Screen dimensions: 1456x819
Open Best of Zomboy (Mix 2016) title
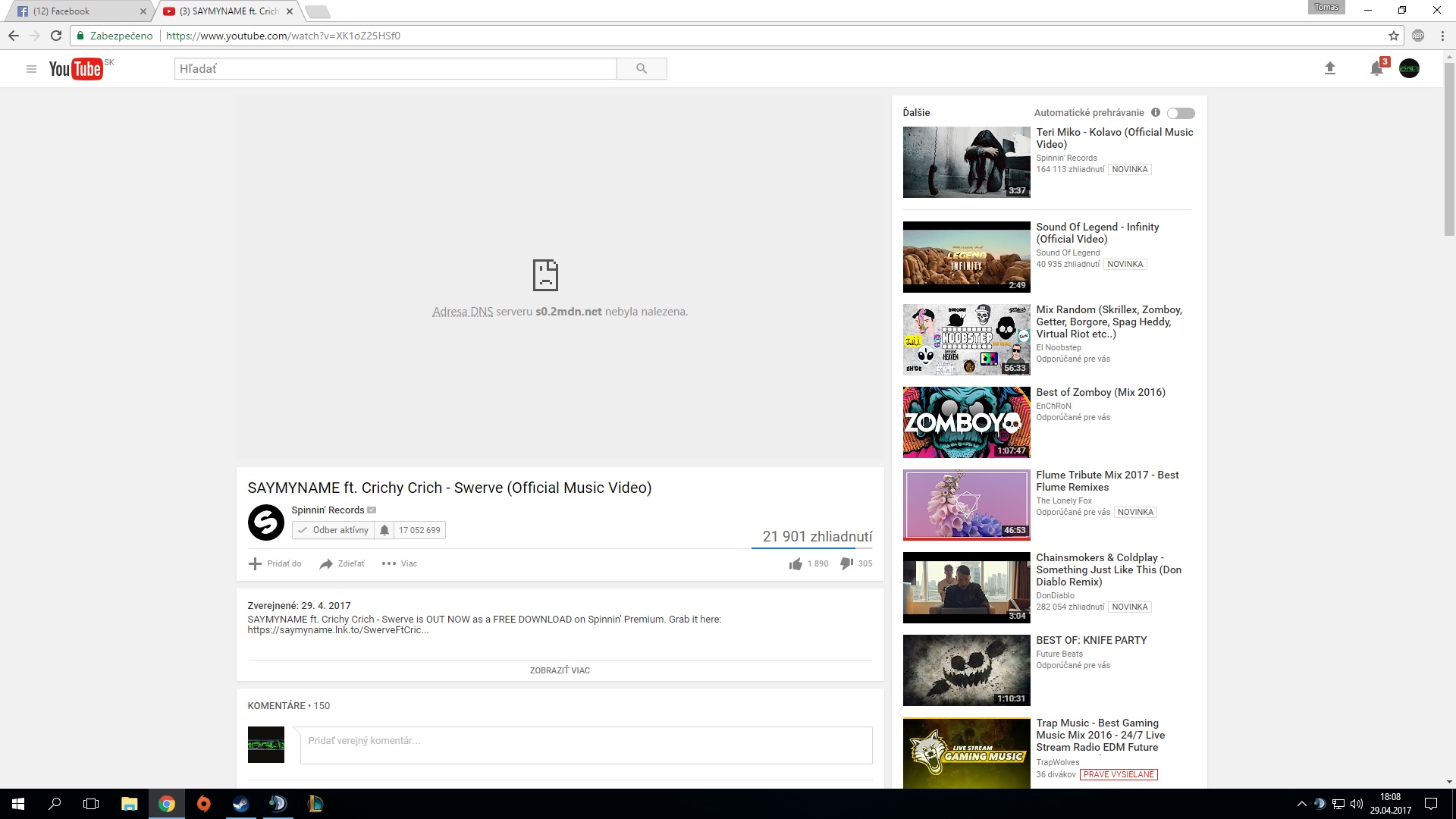(x=1100, y=392)
